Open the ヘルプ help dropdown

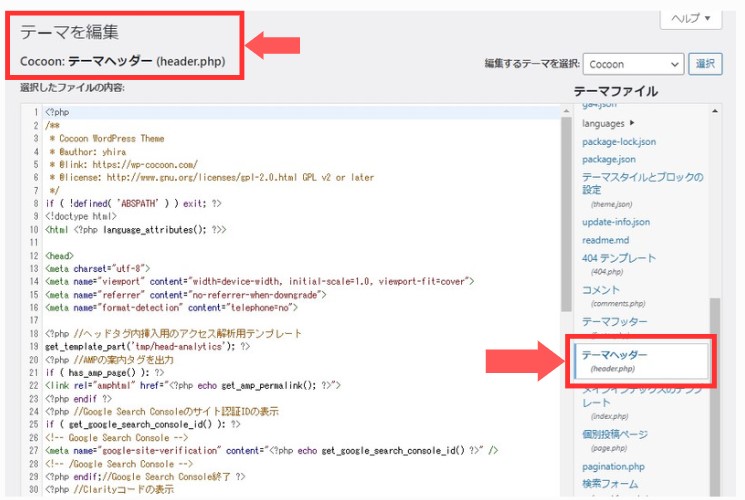click(x=691, y=19)
